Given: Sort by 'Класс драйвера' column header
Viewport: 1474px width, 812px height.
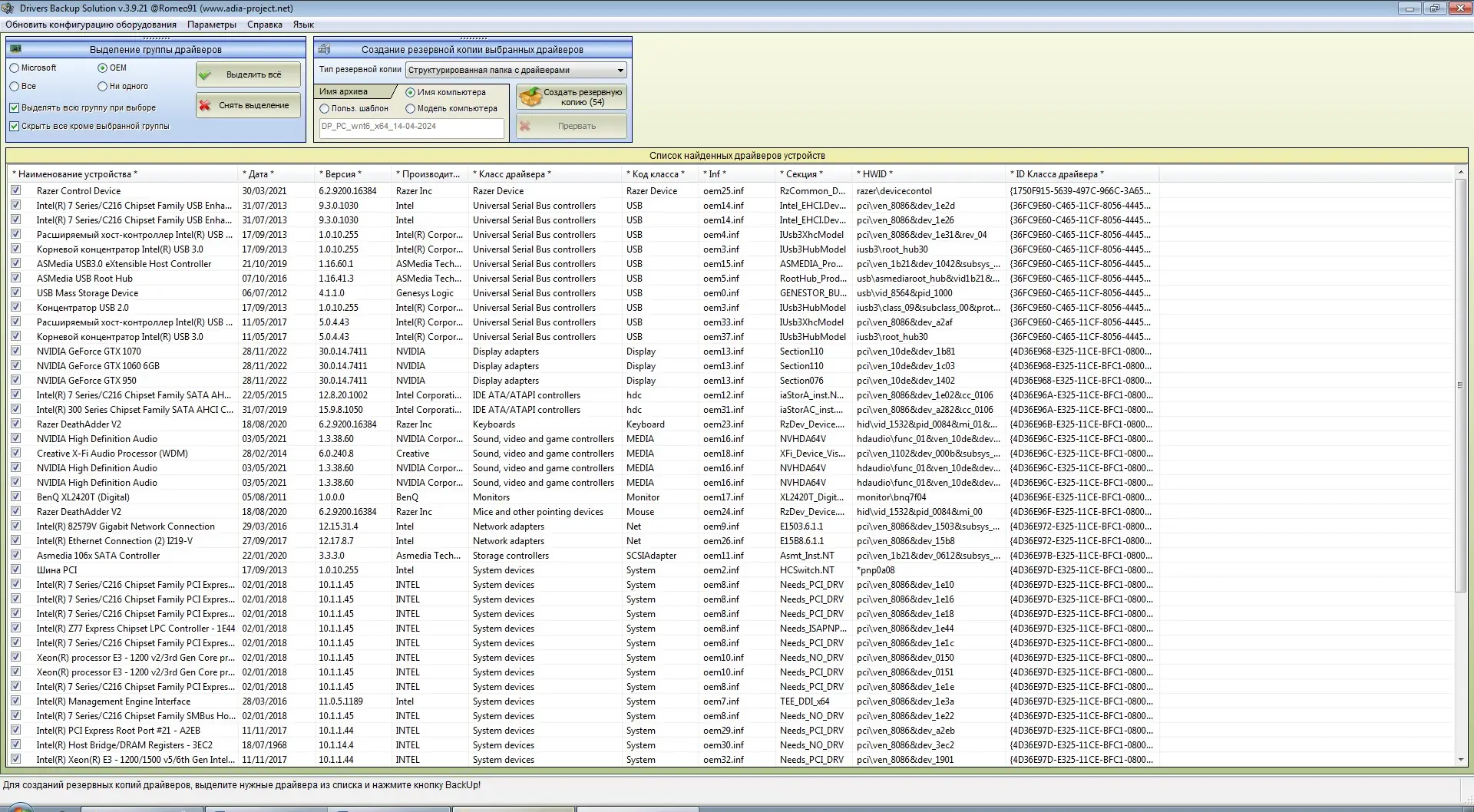Looking at the screenshot, I should 545,174.
